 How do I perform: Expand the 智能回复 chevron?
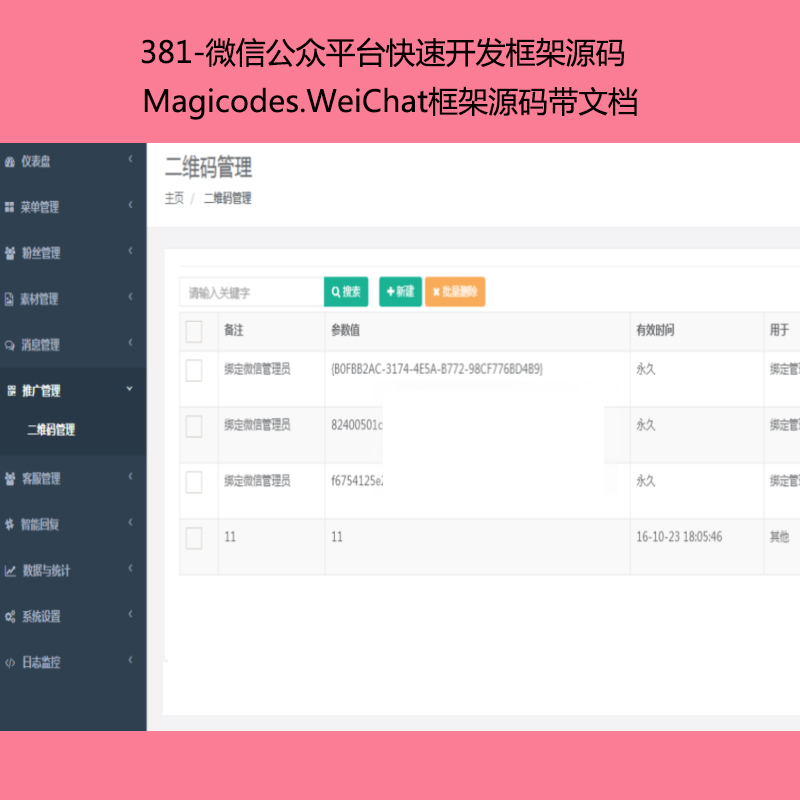(130, 522)
